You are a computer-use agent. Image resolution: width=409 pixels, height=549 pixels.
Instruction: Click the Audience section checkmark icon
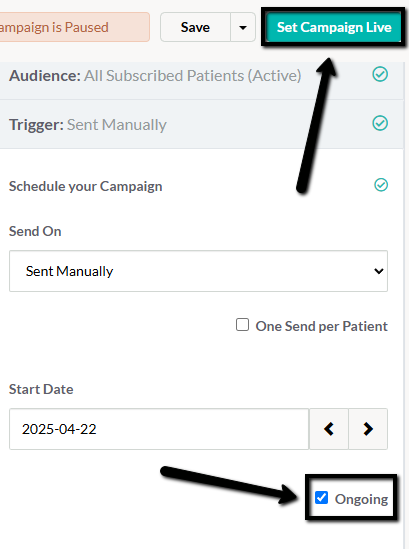380,74
